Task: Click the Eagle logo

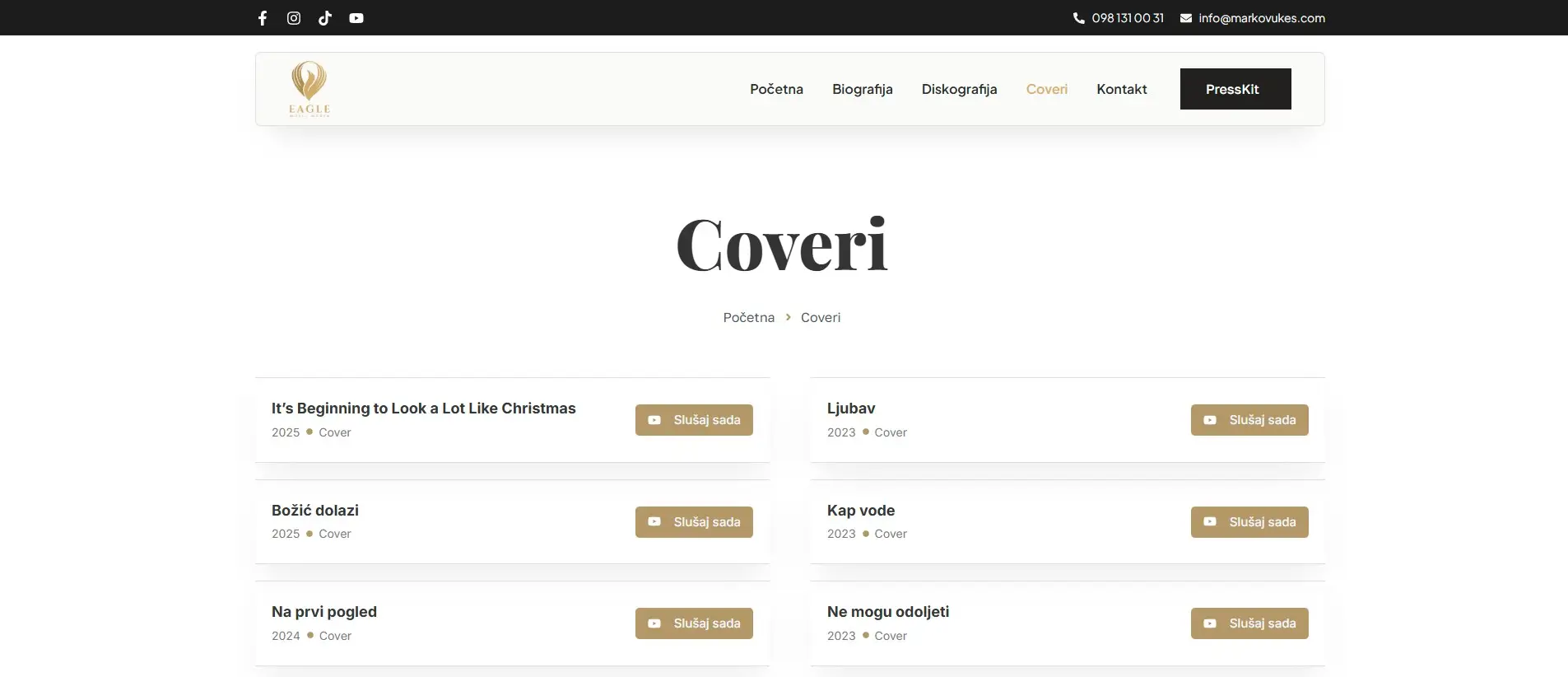Action: tap(309, 89)
